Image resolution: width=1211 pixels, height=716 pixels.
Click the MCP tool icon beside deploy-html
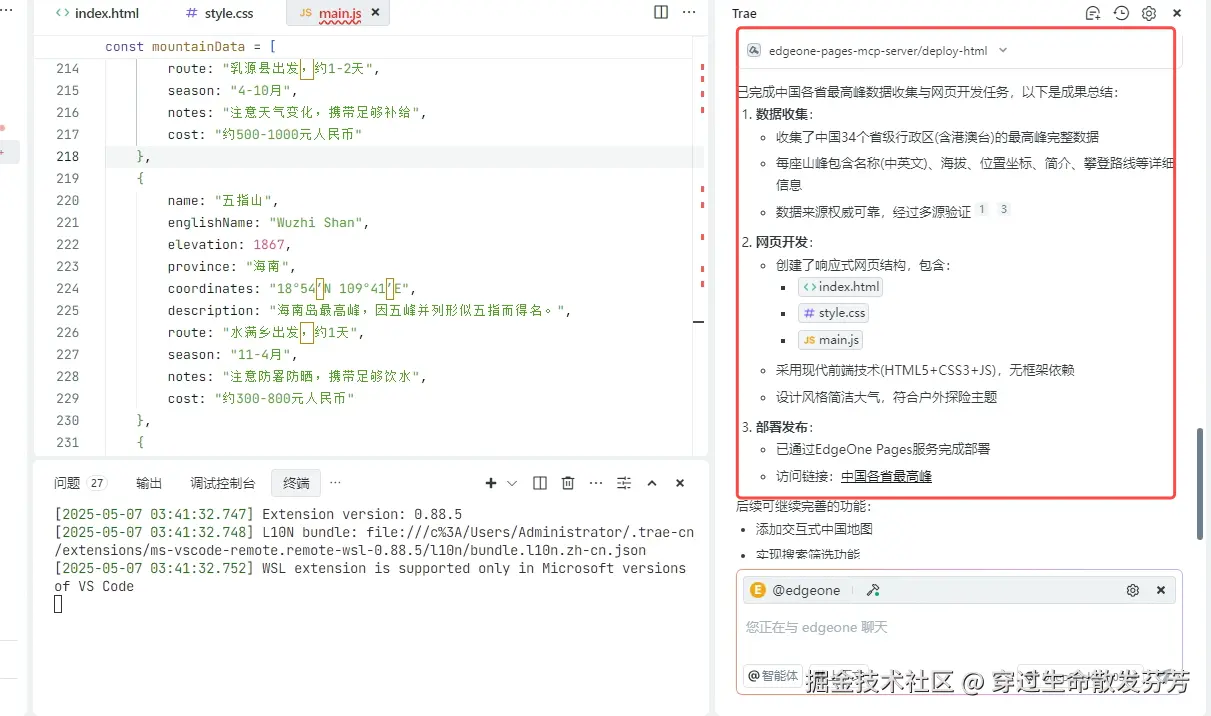pos(755,50)
